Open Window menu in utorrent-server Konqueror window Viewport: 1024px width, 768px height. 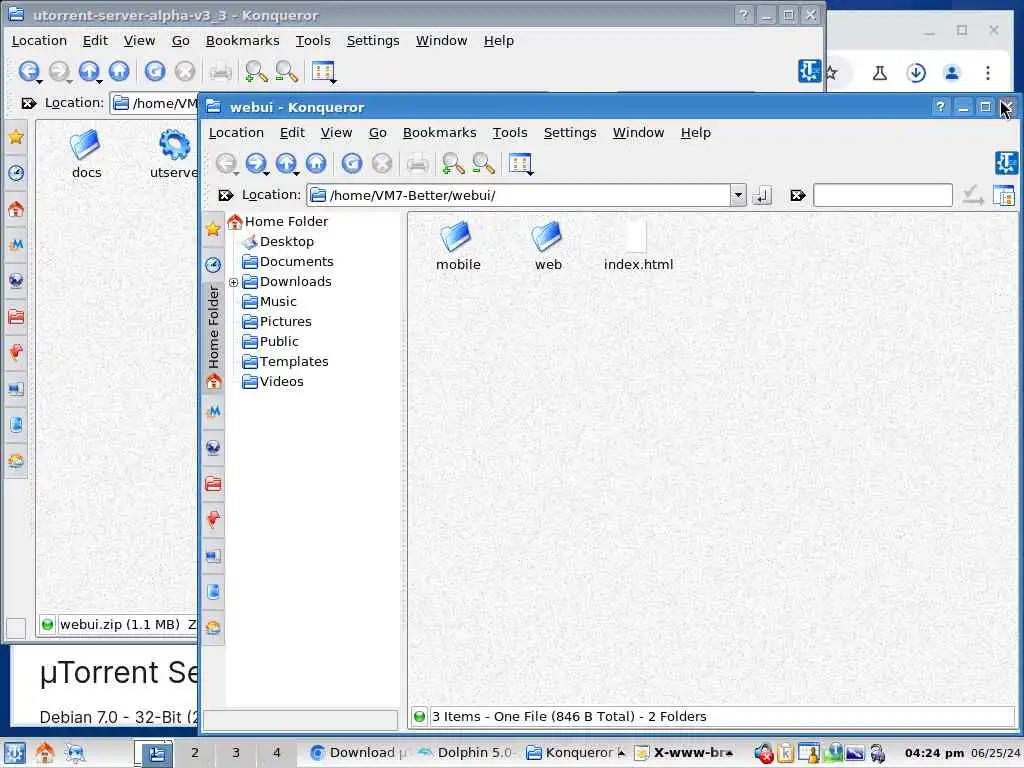pos(441,40)
